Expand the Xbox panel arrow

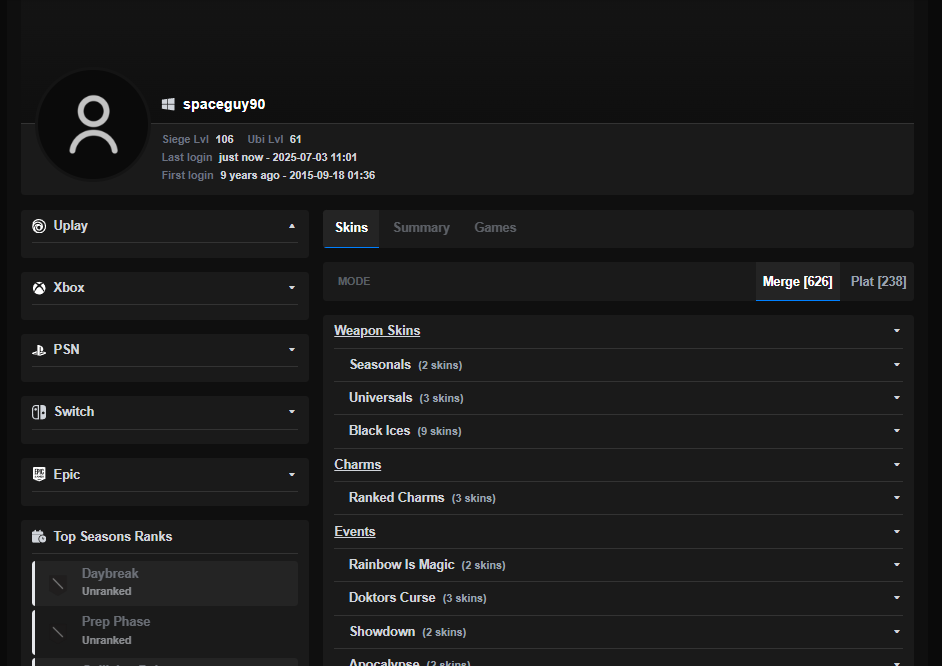292,288
